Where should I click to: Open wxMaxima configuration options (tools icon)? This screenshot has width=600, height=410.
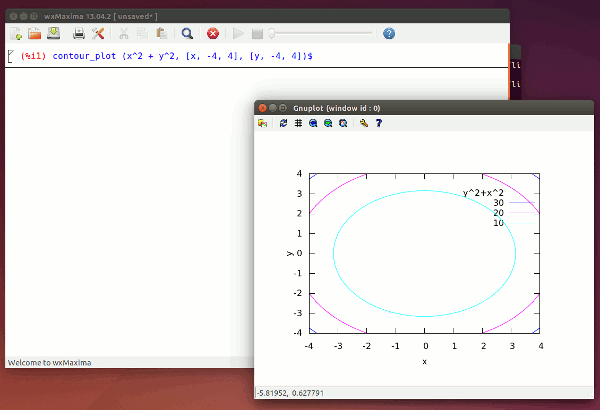(x=98, y=33)
